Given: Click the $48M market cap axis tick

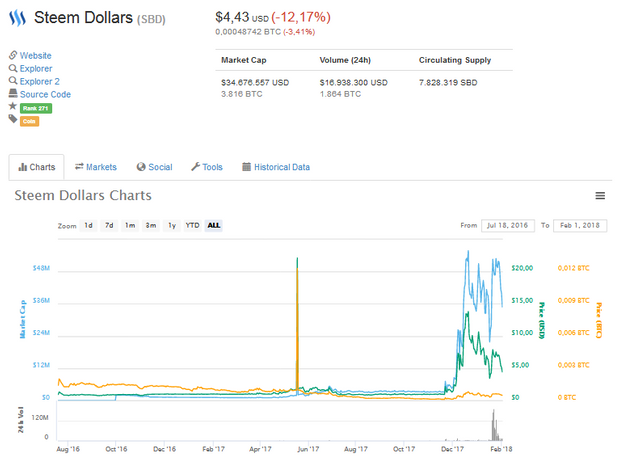Looking at the screenshot, I should point(41,268).
